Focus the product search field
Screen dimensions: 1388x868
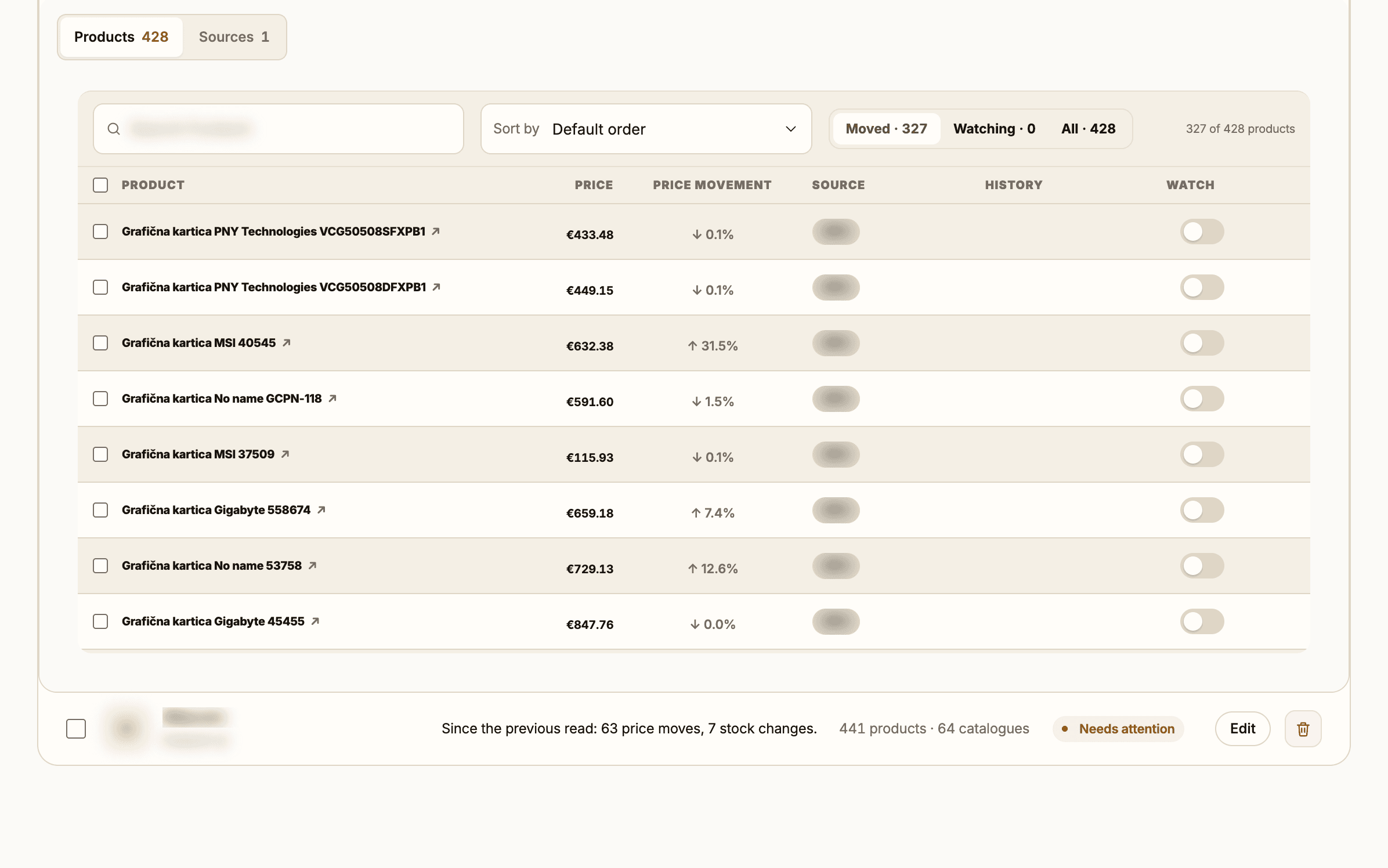[279, 129]
